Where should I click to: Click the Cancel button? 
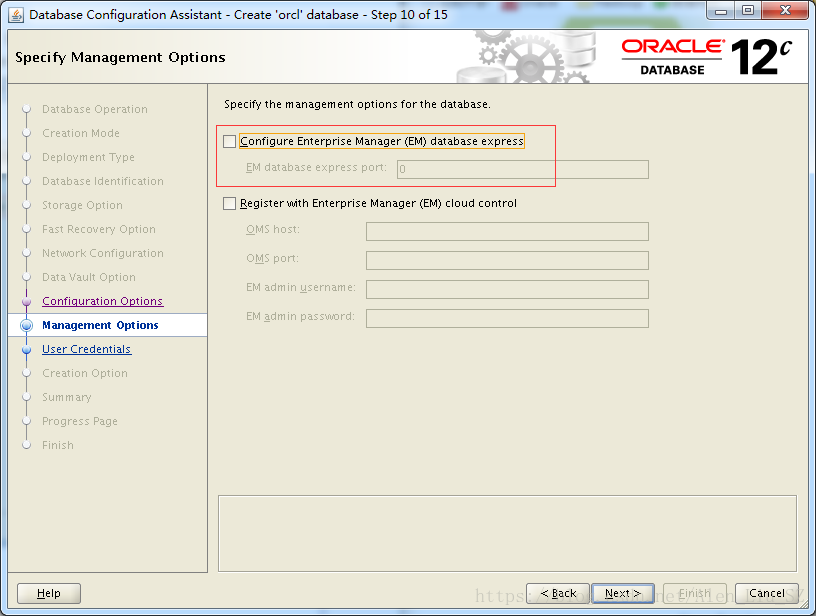coord(767,593)
